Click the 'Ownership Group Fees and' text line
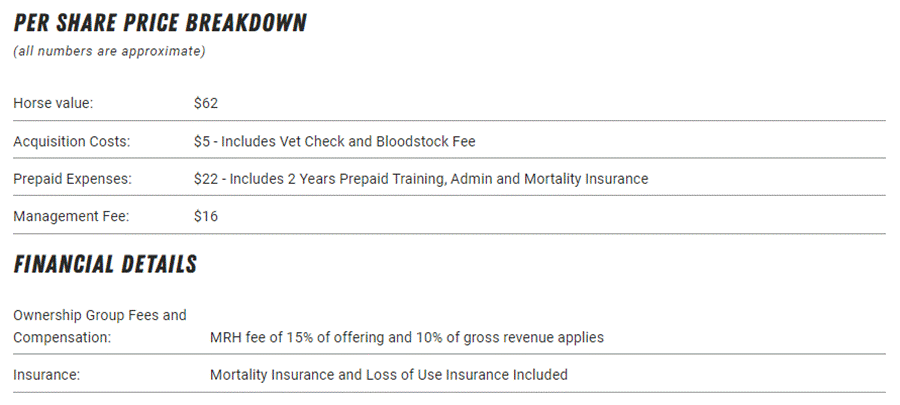 [100, 315]
